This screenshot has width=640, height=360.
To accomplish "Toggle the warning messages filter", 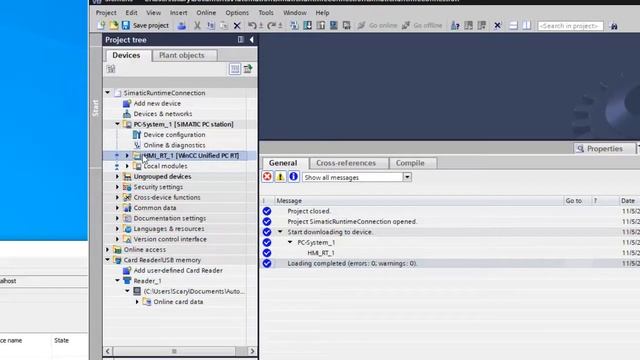I will click(280, 177).
